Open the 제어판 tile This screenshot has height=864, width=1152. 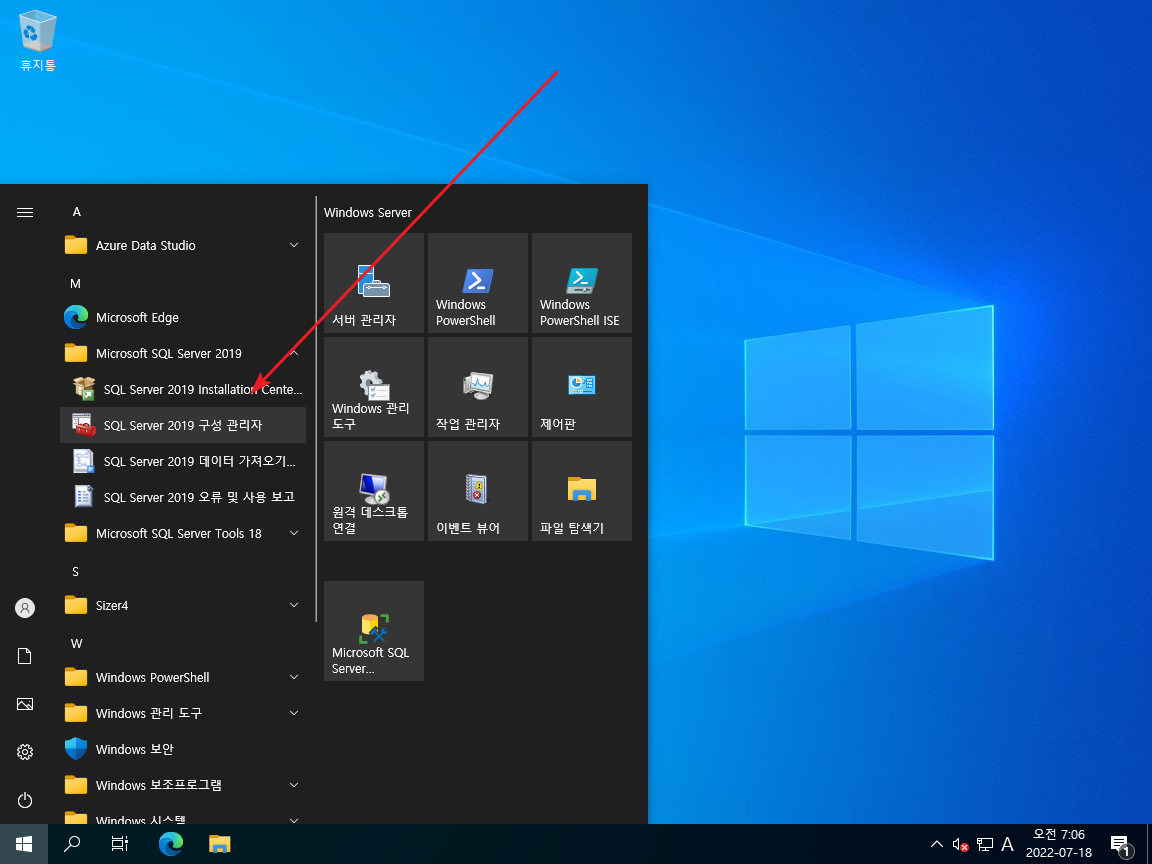click(x=582, y=387)
